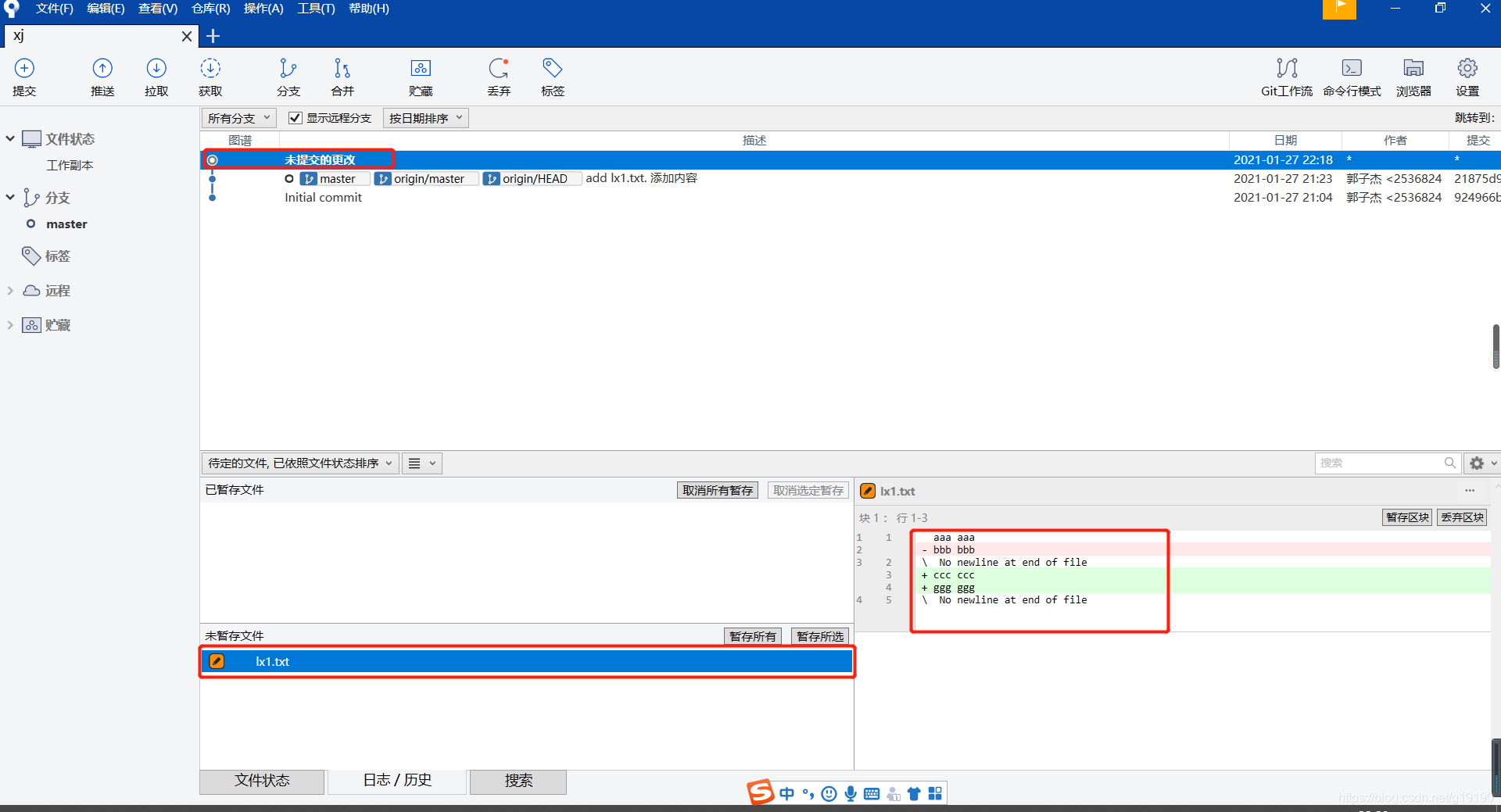Focus the 搜索 input field
Screen dimensions: 1501x812
coord(1388,463)
